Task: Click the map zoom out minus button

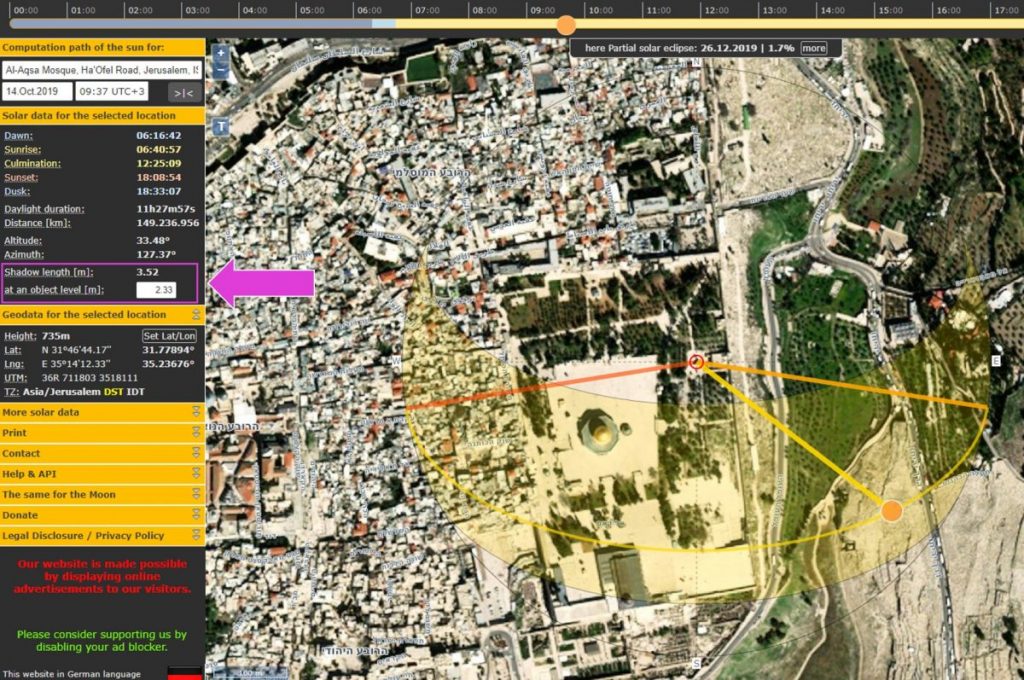Action: point(220,72)
